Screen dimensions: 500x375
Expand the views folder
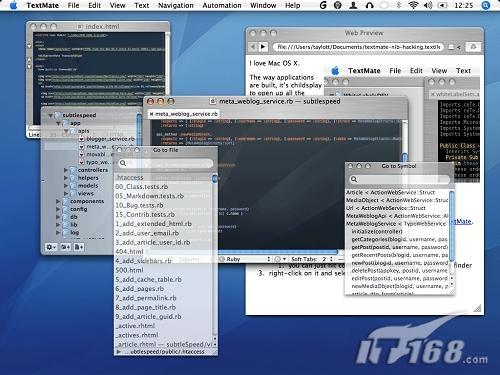(66, 194)
